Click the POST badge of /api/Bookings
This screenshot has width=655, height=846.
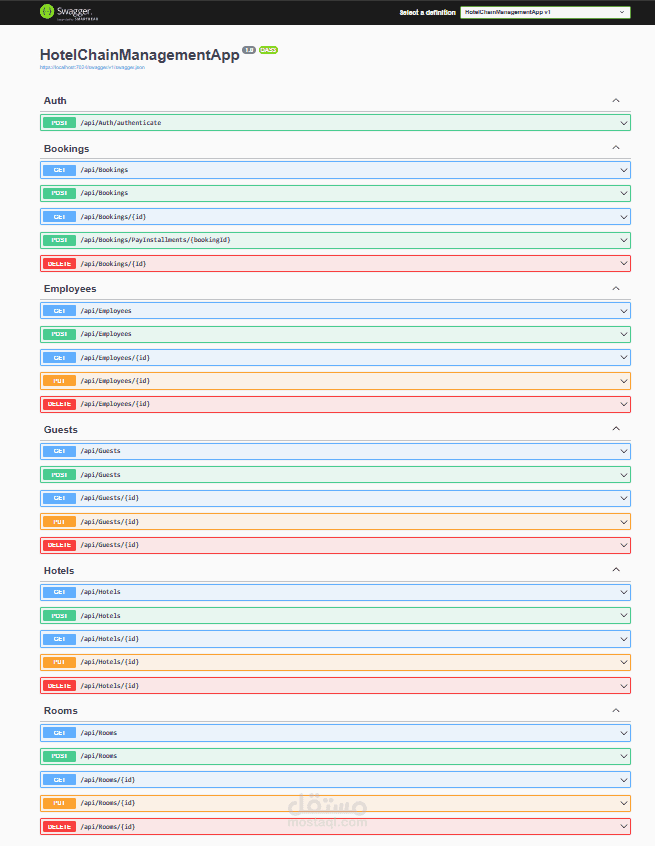tap(59, 193)
